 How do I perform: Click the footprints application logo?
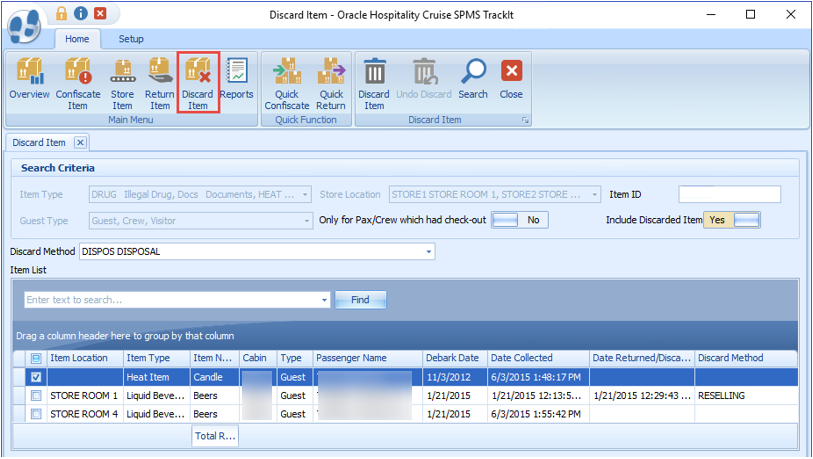coord(24,25)
